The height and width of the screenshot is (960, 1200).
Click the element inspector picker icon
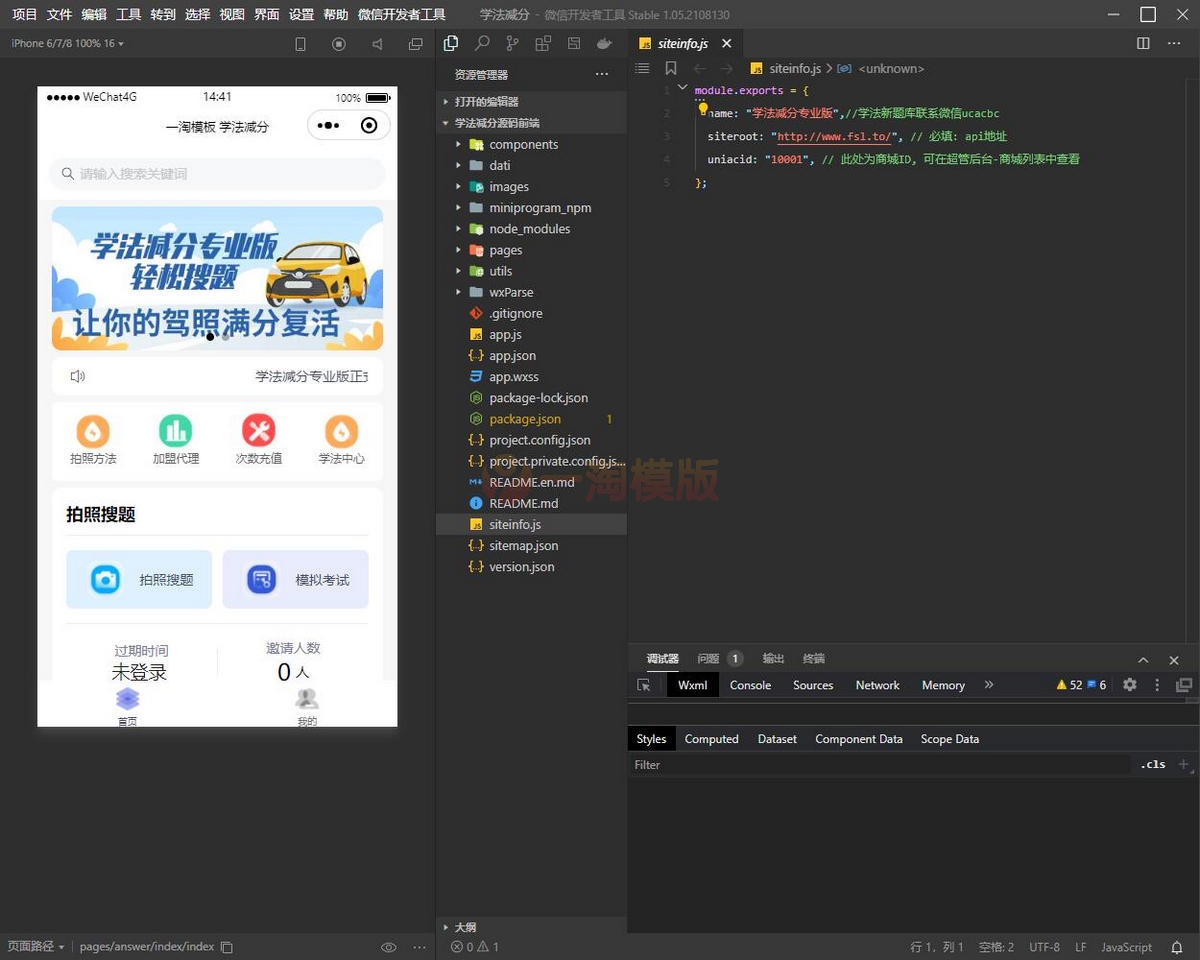point(644,685)
